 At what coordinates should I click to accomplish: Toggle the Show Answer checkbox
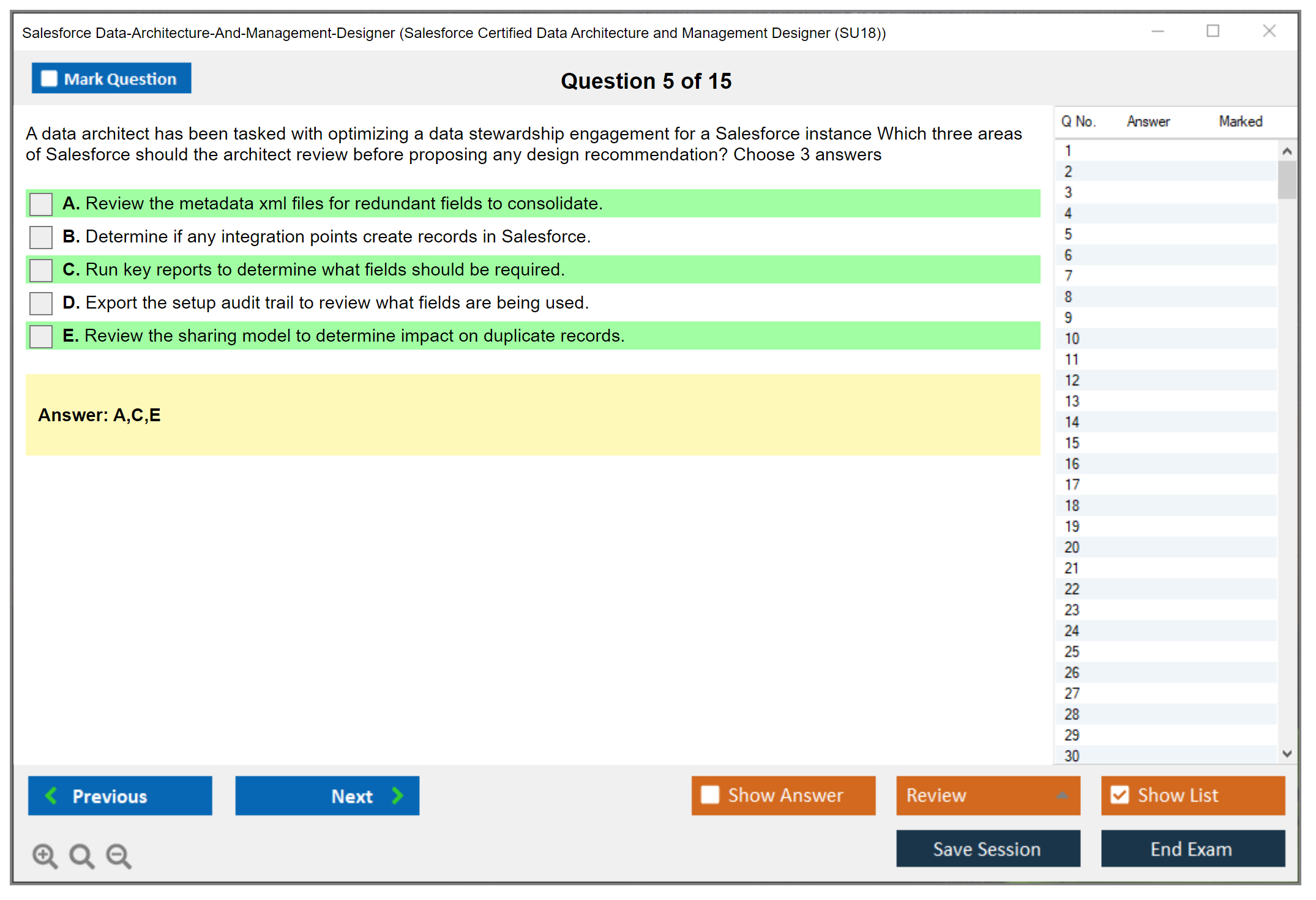pyautogui.click(x=710, y=795)
